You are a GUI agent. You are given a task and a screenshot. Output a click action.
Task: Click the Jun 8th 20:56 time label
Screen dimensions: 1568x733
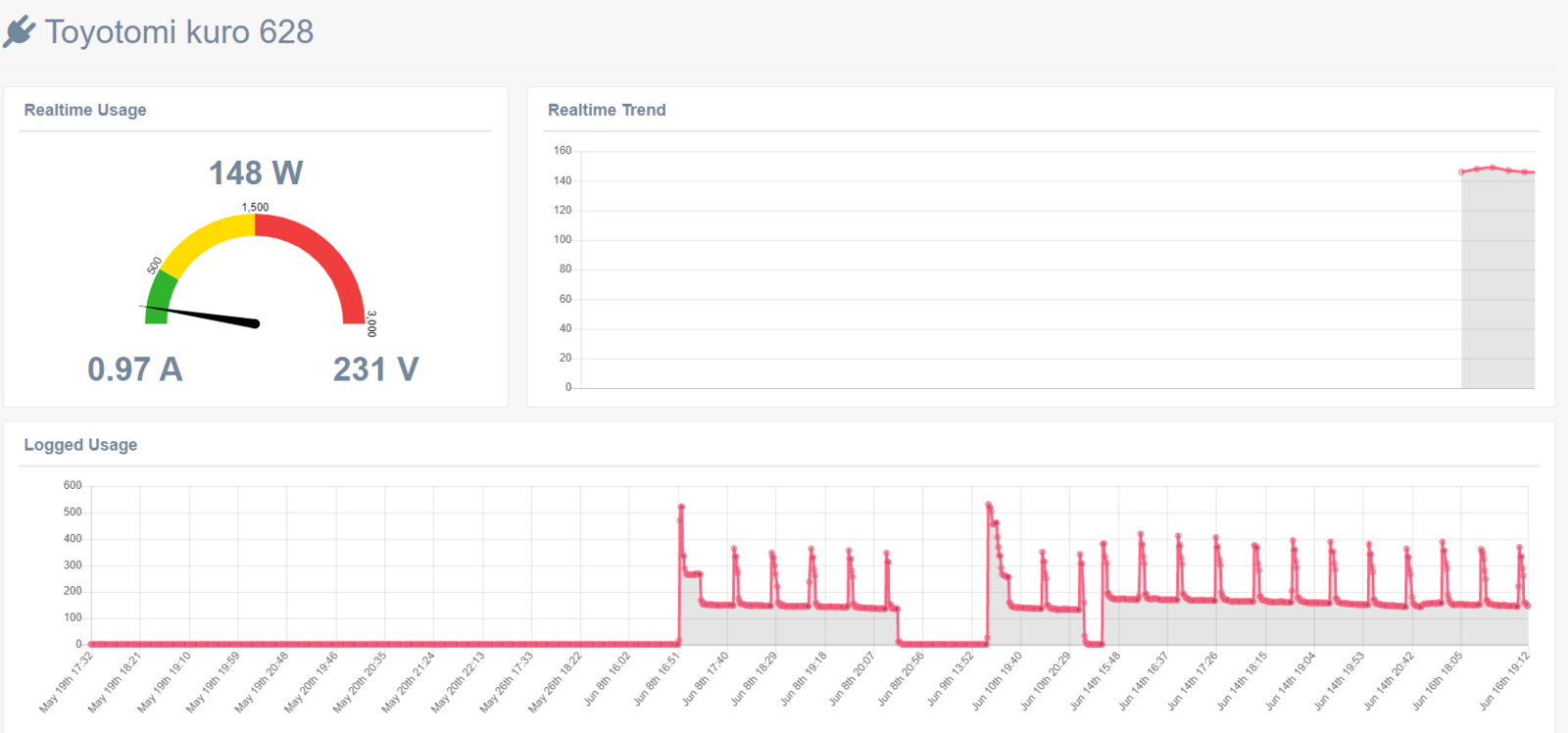902,679
